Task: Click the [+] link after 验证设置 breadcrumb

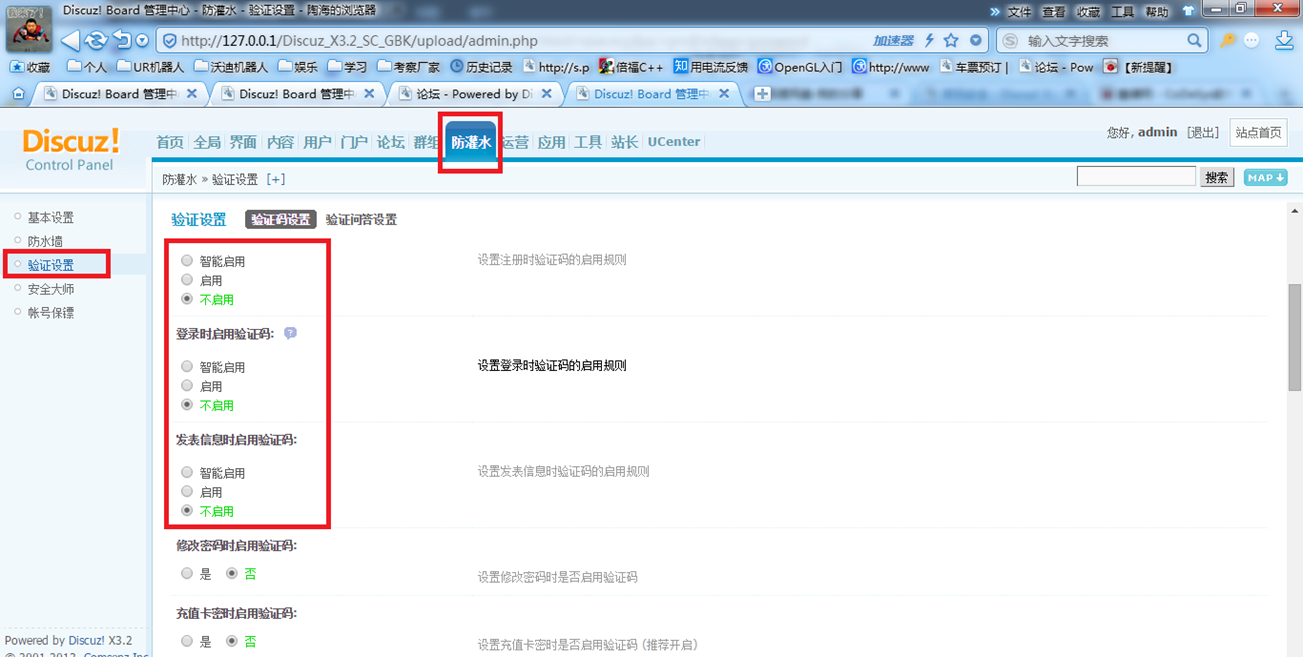Action: pyautogui.click(x=276, y=179)
